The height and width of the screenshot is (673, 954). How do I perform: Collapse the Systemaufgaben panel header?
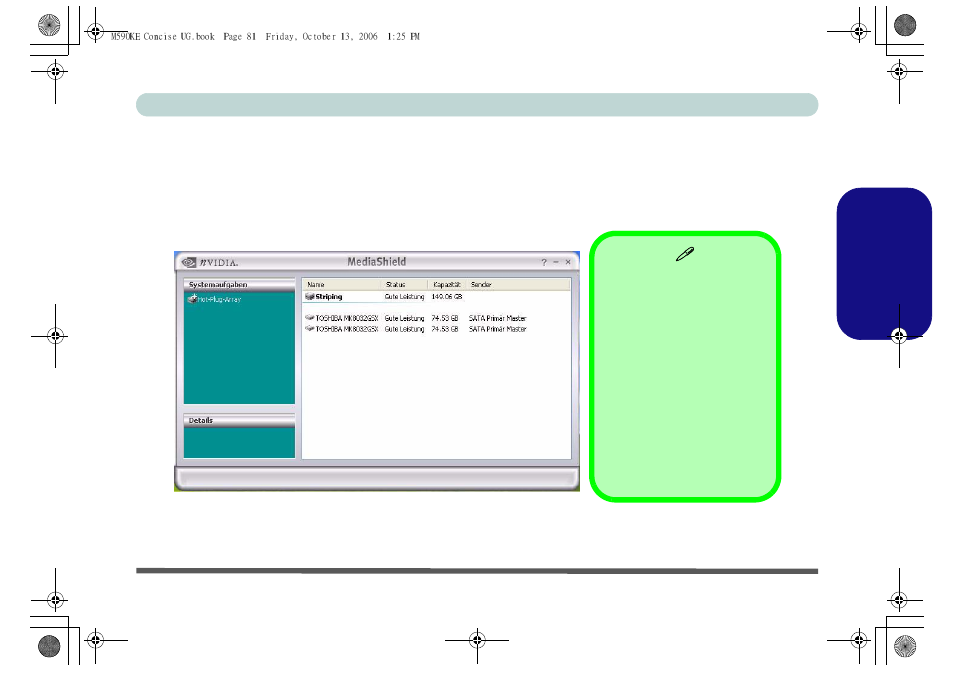[x=239, y=285]
